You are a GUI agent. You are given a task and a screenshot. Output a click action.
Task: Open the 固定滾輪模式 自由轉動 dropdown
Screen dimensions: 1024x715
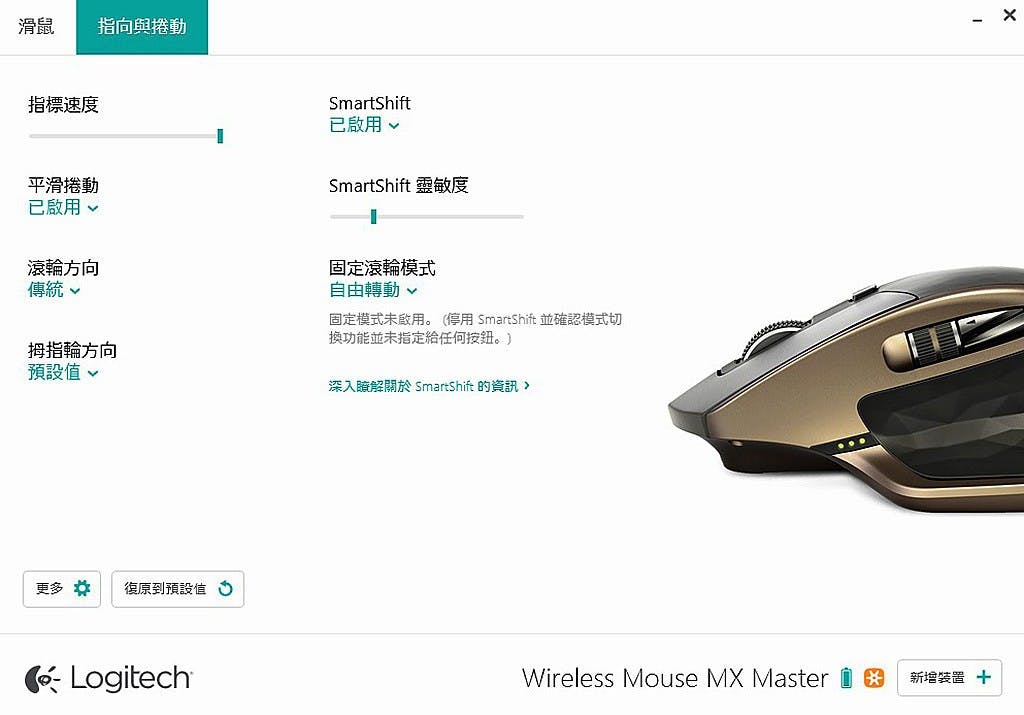coord(373,290)
